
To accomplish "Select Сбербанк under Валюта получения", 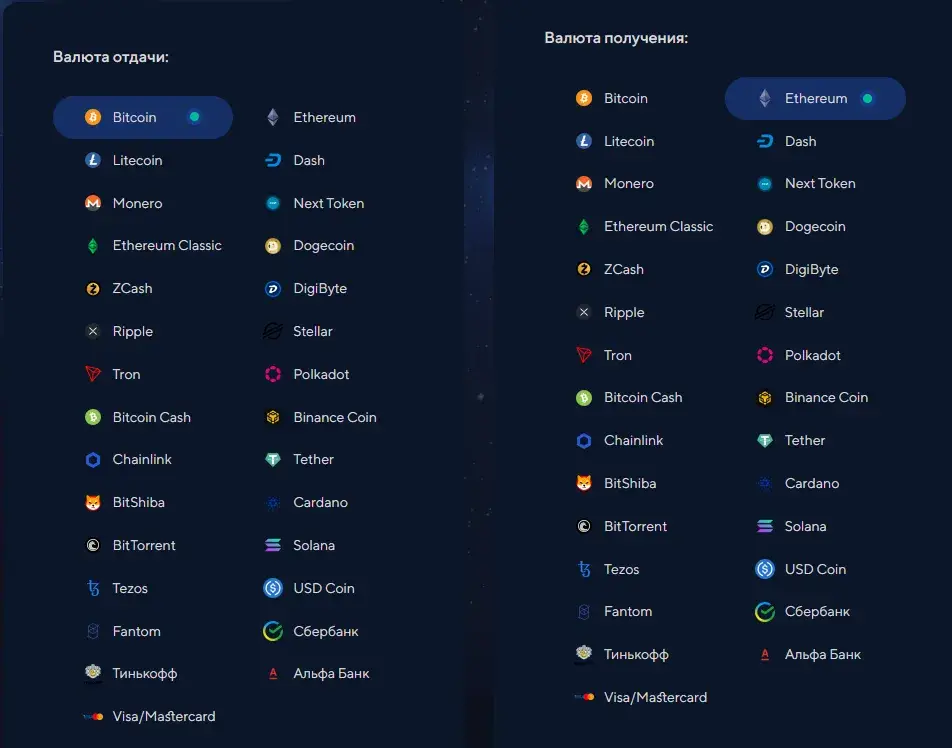I will (802, 611).
